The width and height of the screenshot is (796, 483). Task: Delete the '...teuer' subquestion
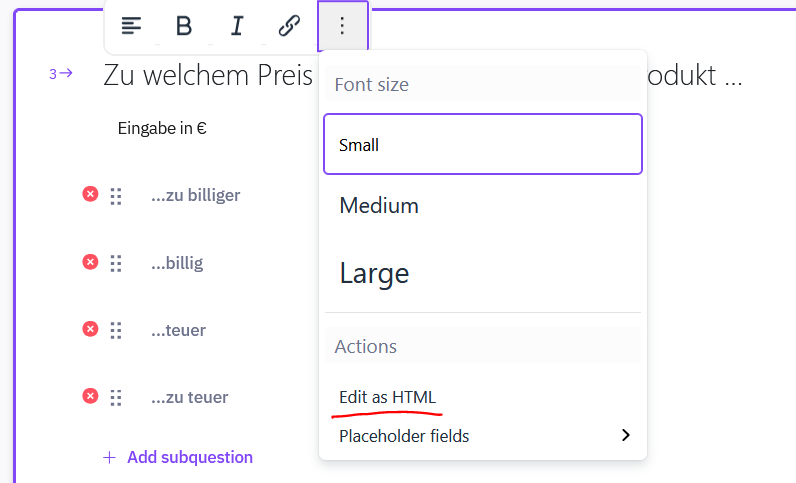tap(90, 329)
